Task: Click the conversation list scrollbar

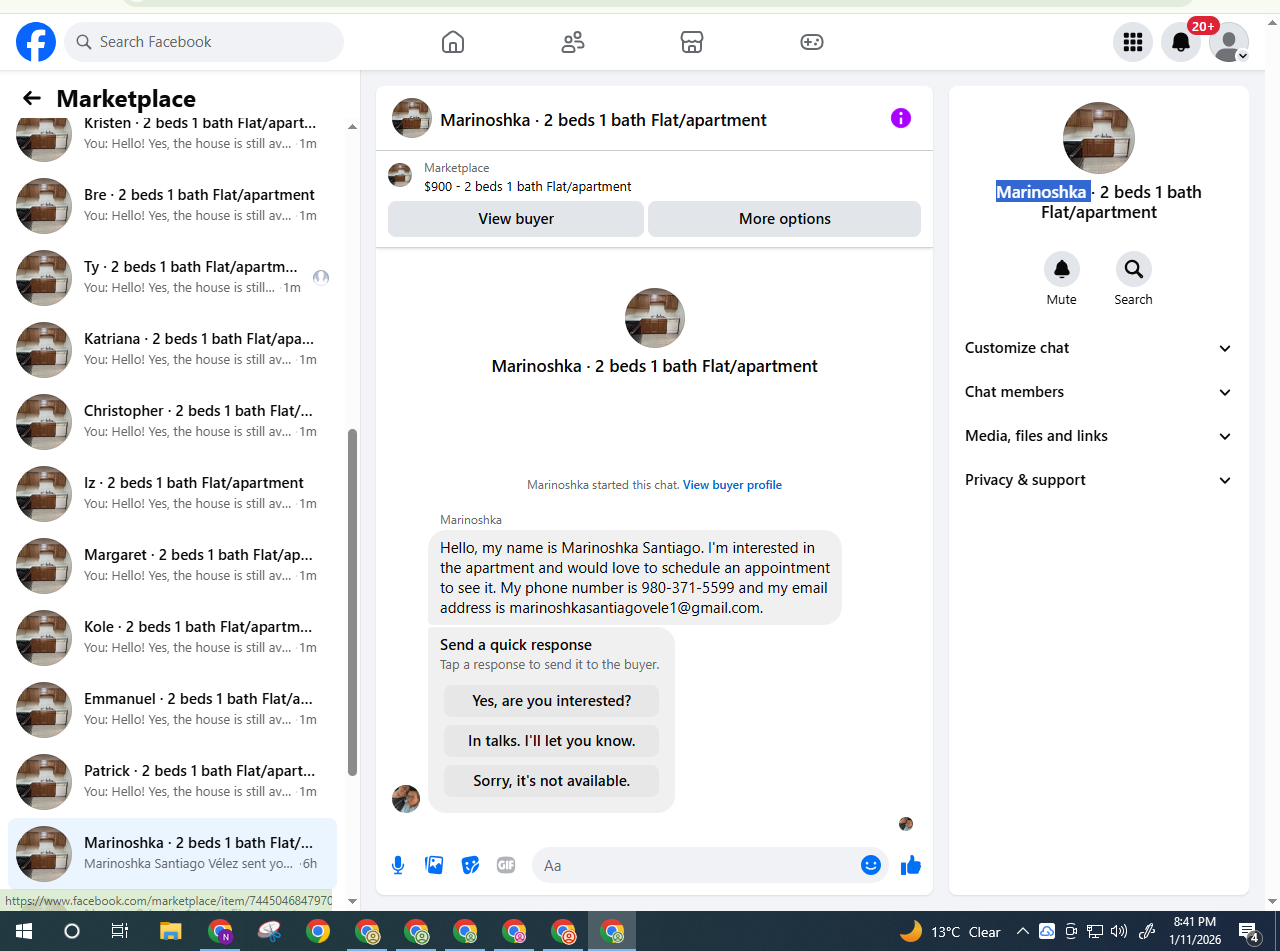Action: (x=352, y=602)
